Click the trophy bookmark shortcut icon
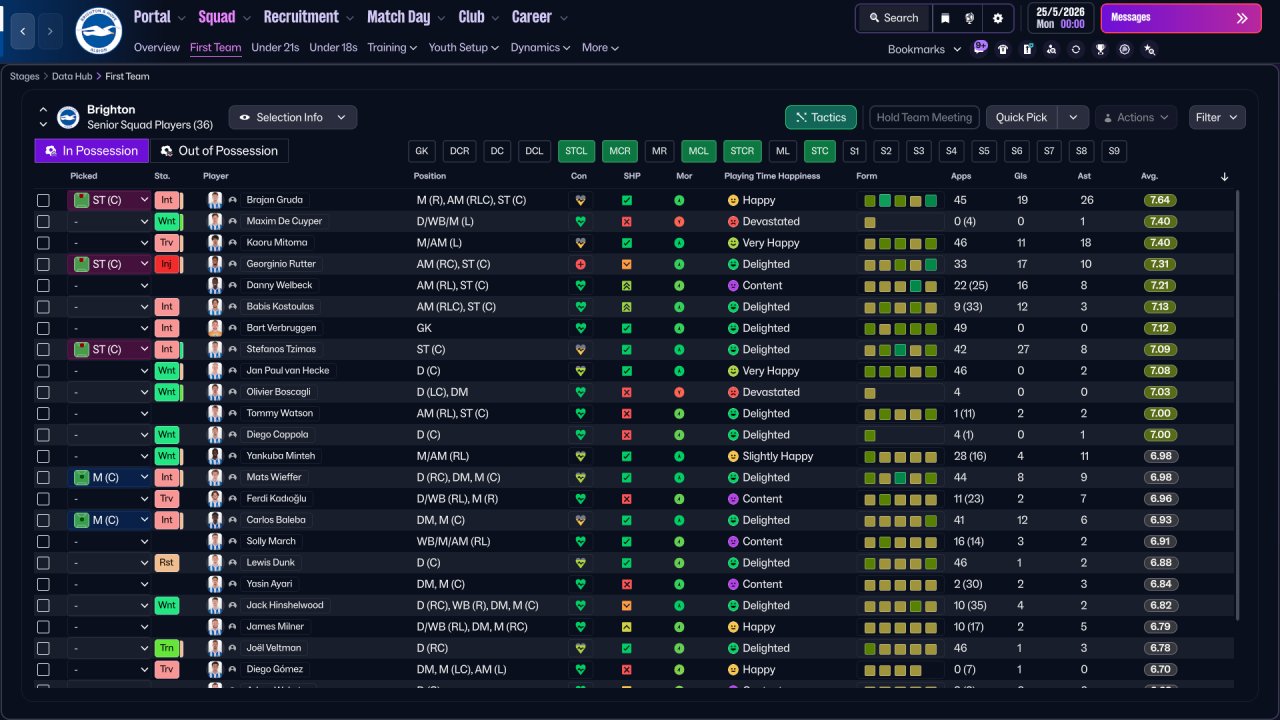Image resolution: width=1280 pixels, height=720 pixels. pos(1100,48)
